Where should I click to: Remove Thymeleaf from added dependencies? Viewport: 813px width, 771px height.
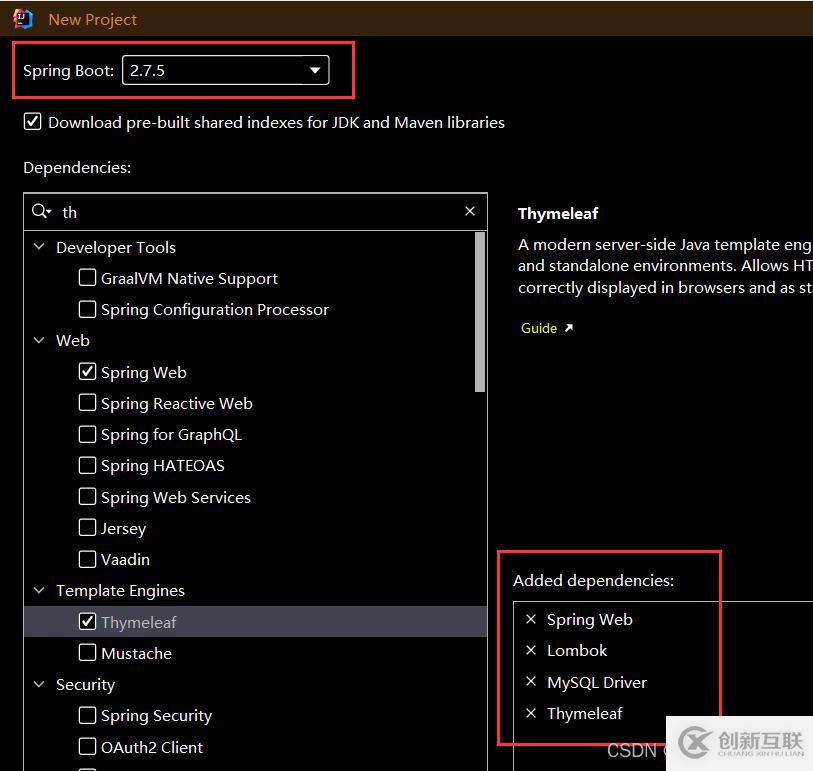click(x=531, y=713)
